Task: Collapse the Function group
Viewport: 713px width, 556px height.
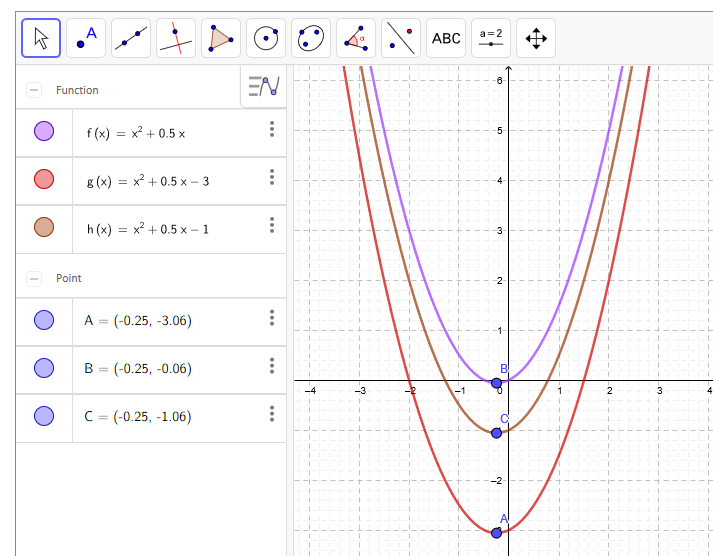Action: point(34,90)
